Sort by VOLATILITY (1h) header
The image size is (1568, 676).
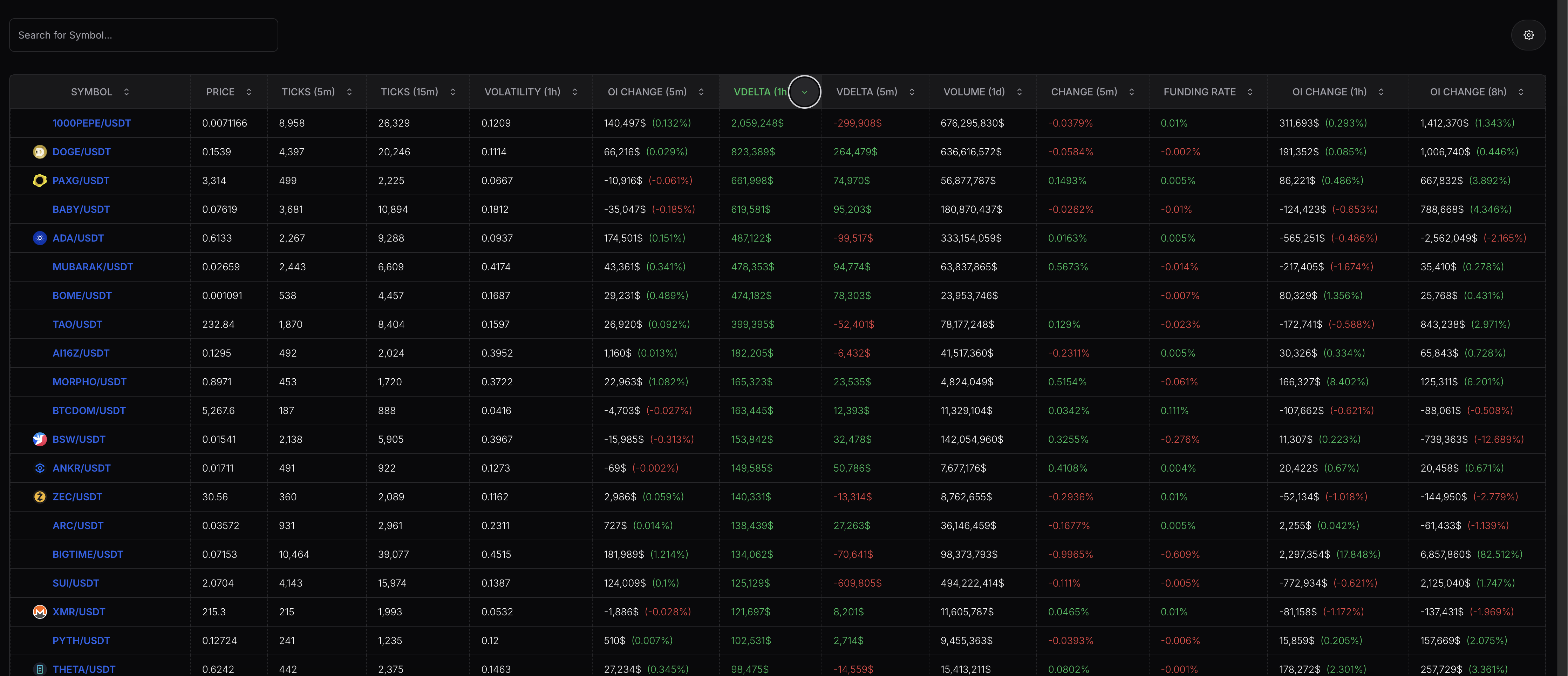coord(521,92)
